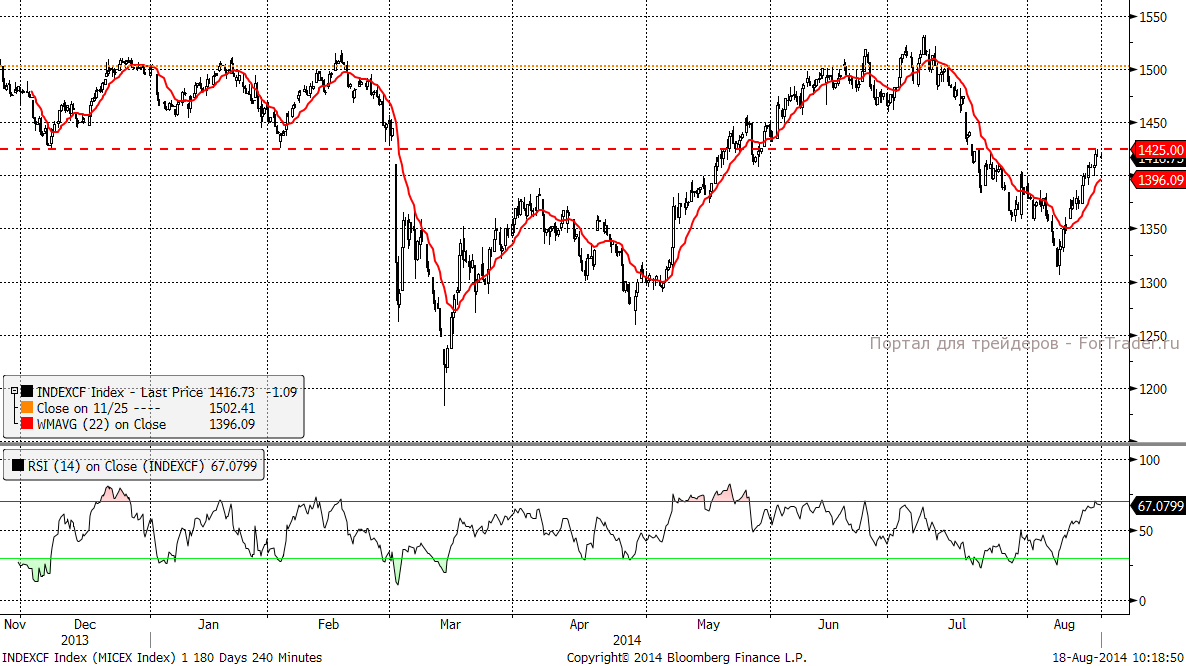Click the 50 RSI axis tick
Screen dimensions: 1186x666
click(1146, 531)
